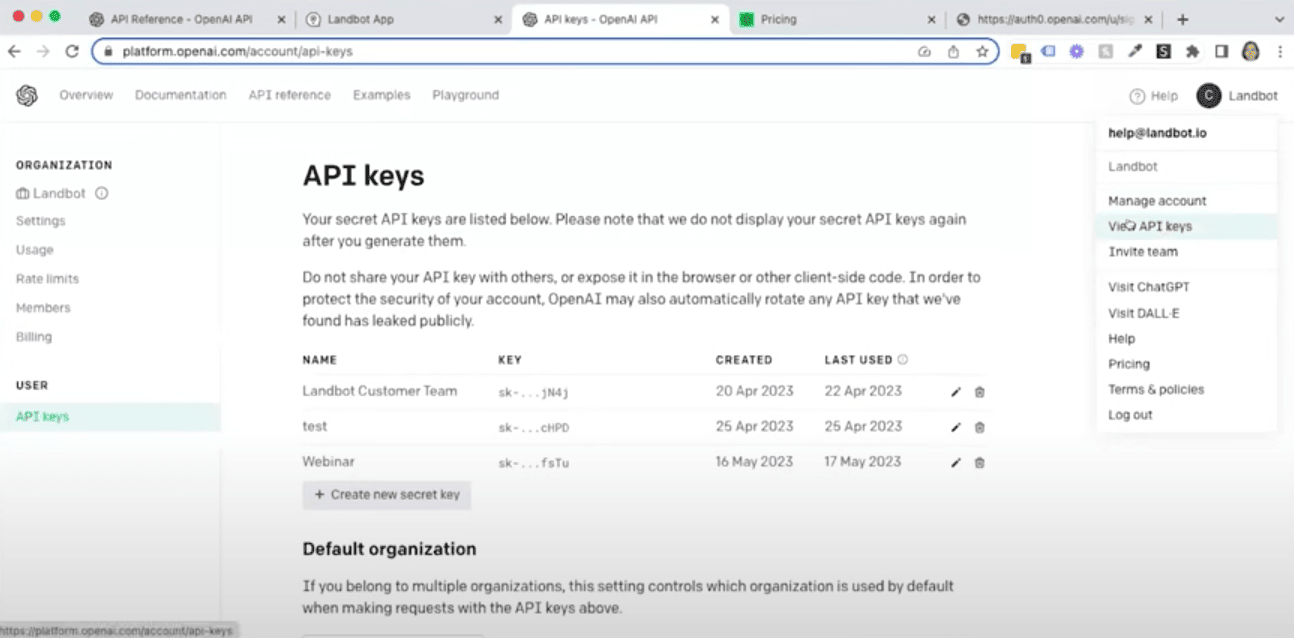The image size is (1294, 638).
Task: Click the Create new secret key button
Action: [x=387, y=494]
